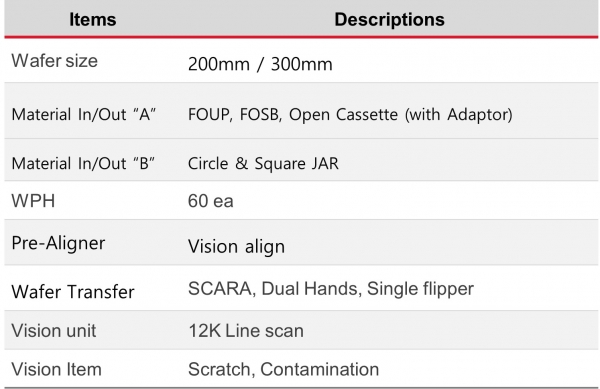
Task: Select the Vision Item row label
Action: click(x=57, y=369)
